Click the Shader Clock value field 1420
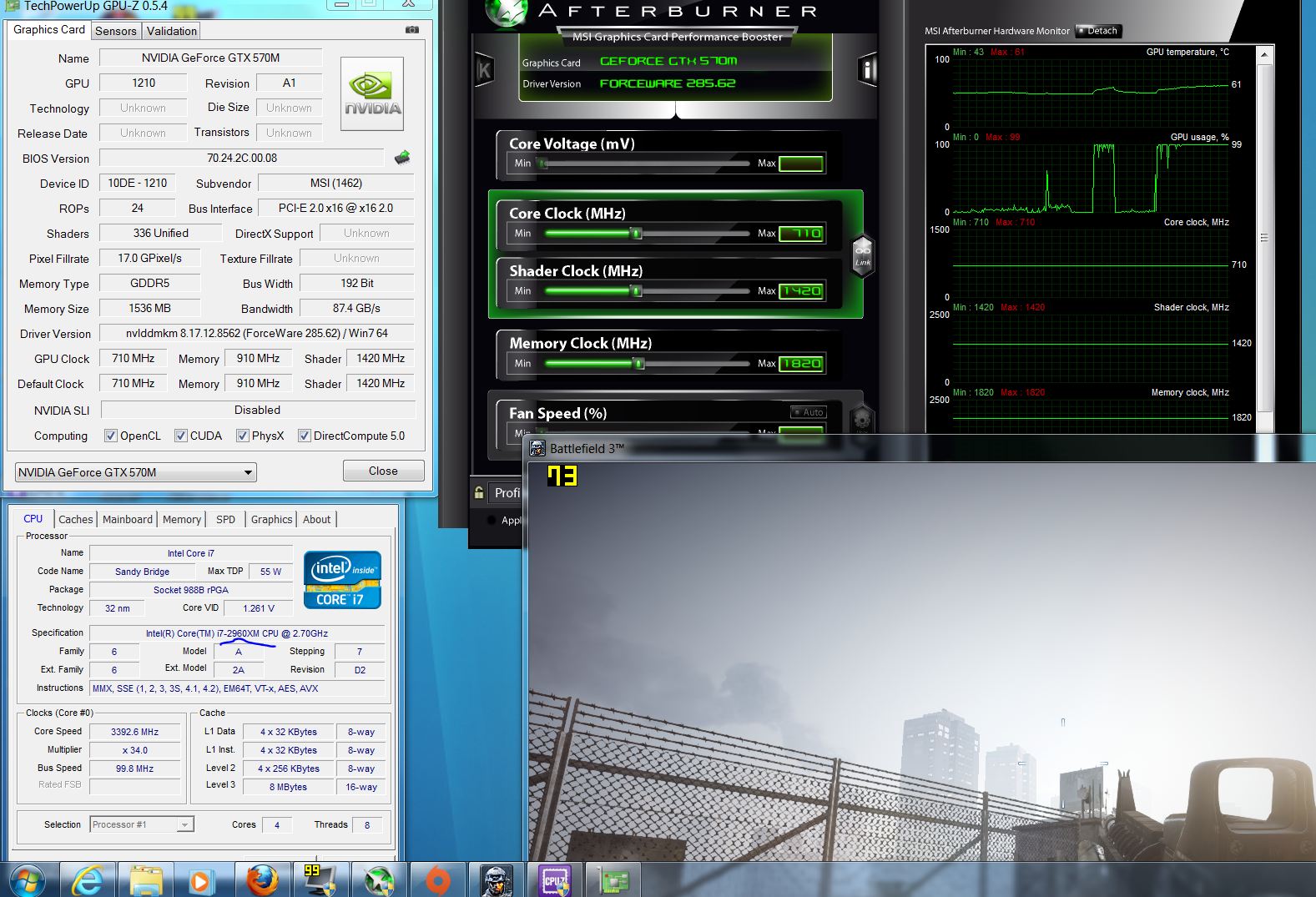Viewport: 1316px width, 897px height. coord(801,291)
